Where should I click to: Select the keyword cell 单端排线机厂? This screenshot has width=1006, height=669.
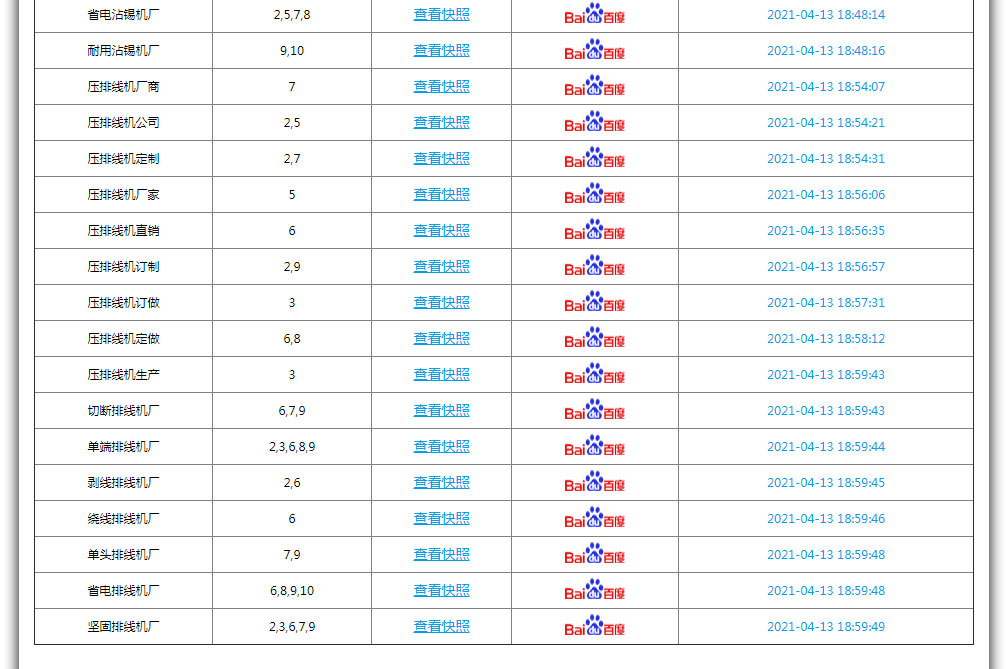pos(123,446)
